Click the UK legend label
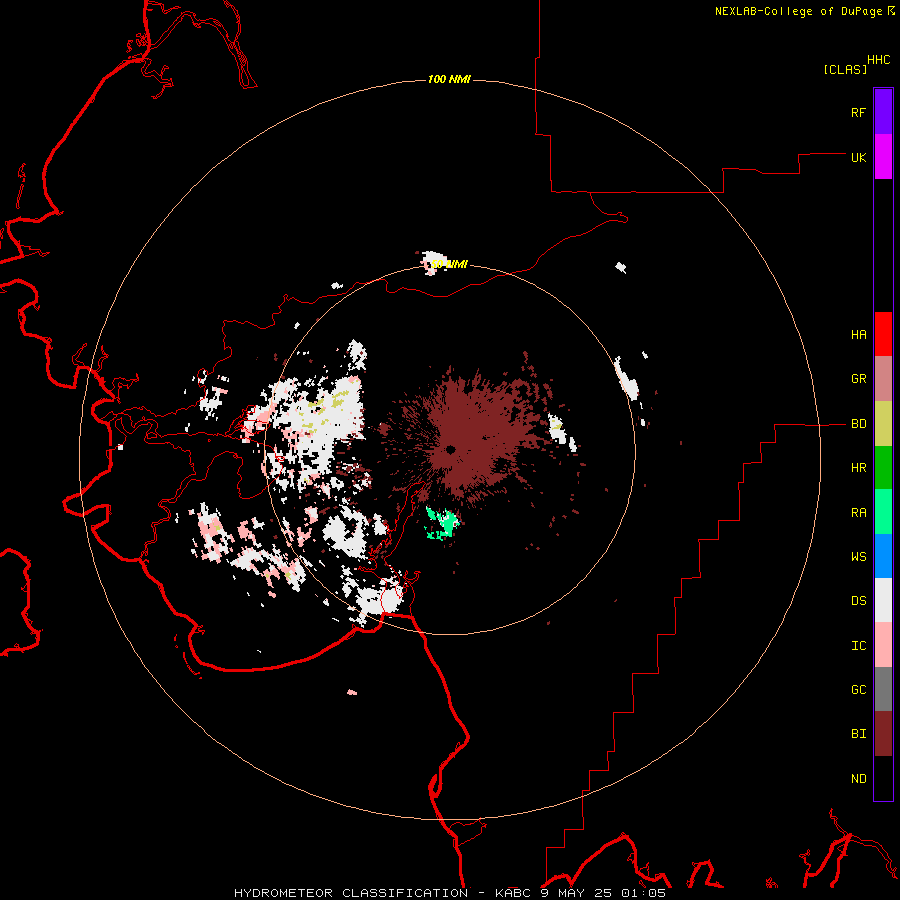Image resolution: width=900 pixels, height=900 pixels. [858, 157]
